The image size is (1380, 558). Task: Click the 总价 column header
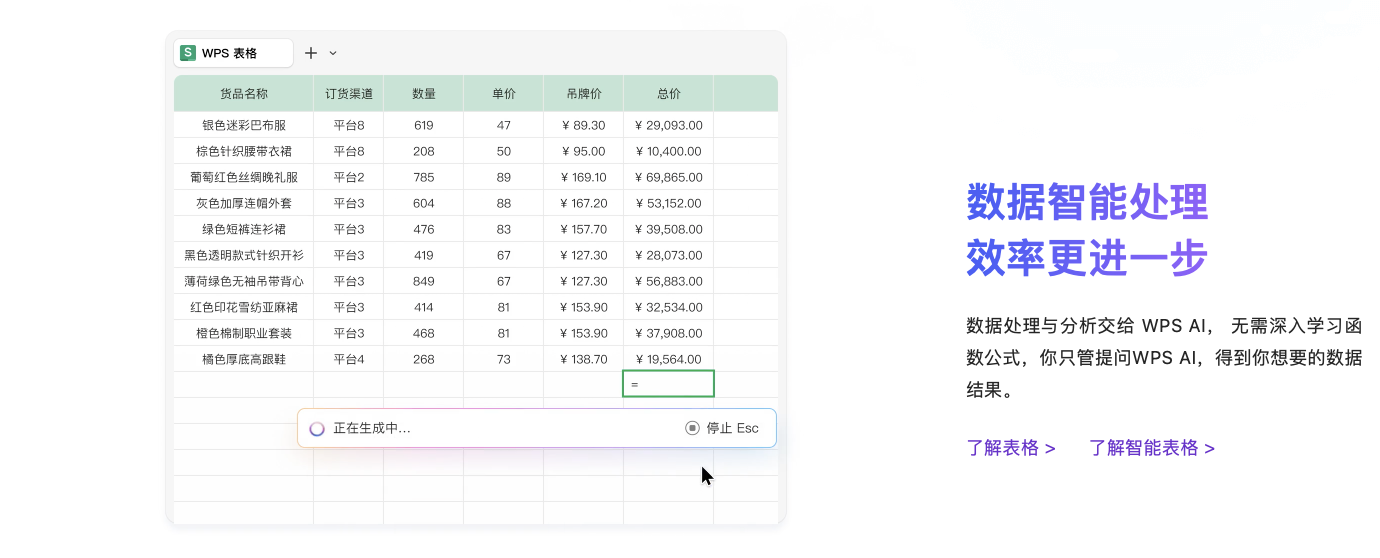pyautogui.click(x=669, y=94)
